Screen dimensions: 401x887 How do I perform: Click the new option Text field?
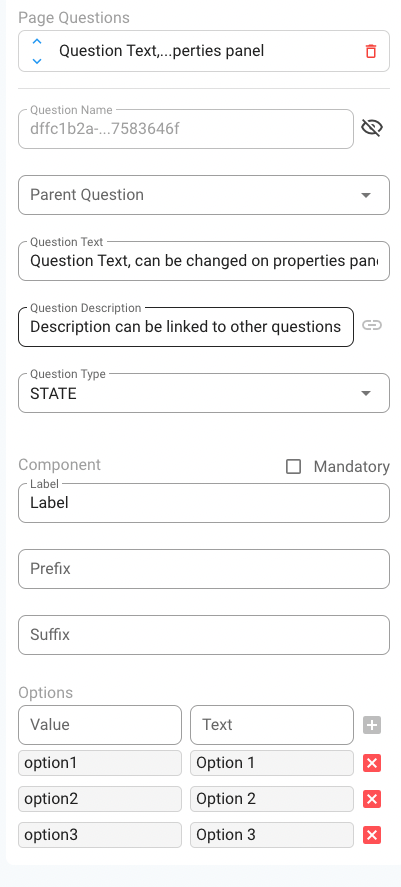[271, 725]
